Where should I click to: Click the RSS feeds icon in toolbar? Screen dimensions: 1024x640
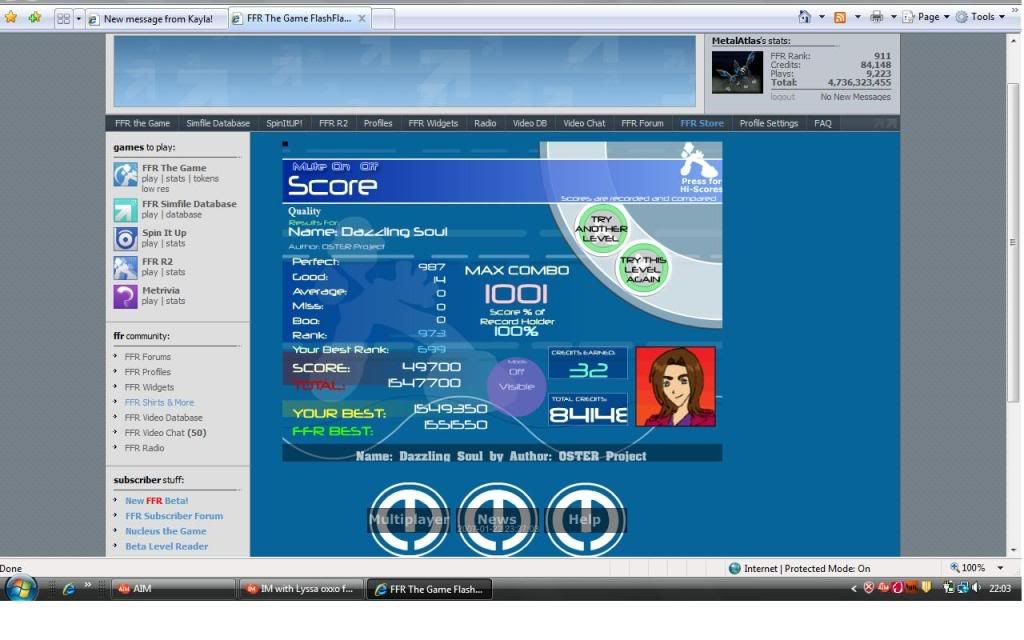pos(840,17)
